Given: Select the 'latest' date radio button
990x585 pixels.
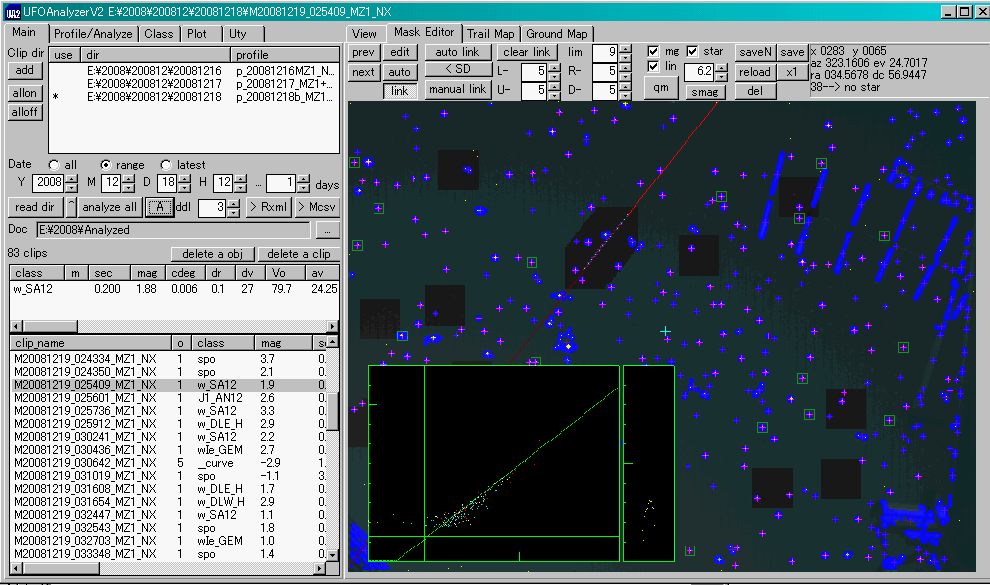Looking at the screenshot, I should (x=165, y=165).
